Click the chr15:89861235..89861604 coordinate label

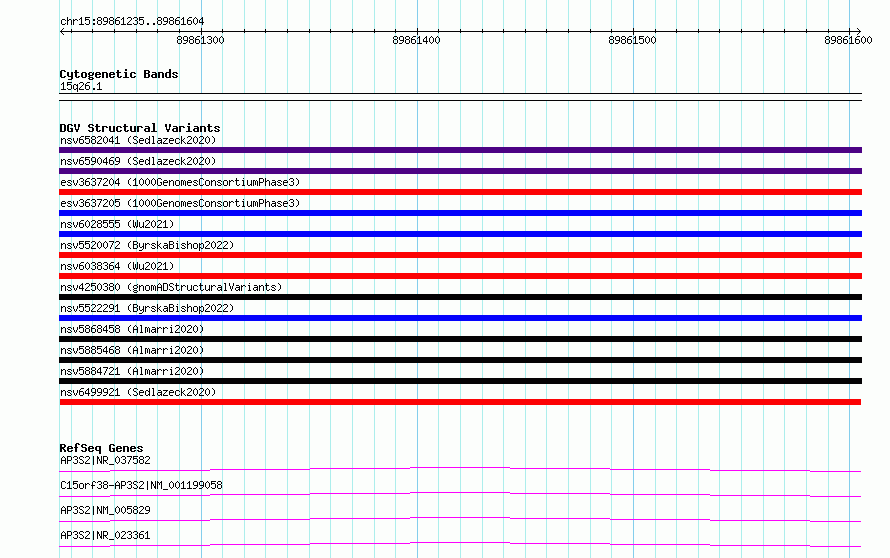pyautogui.click(x=132, y=22)
